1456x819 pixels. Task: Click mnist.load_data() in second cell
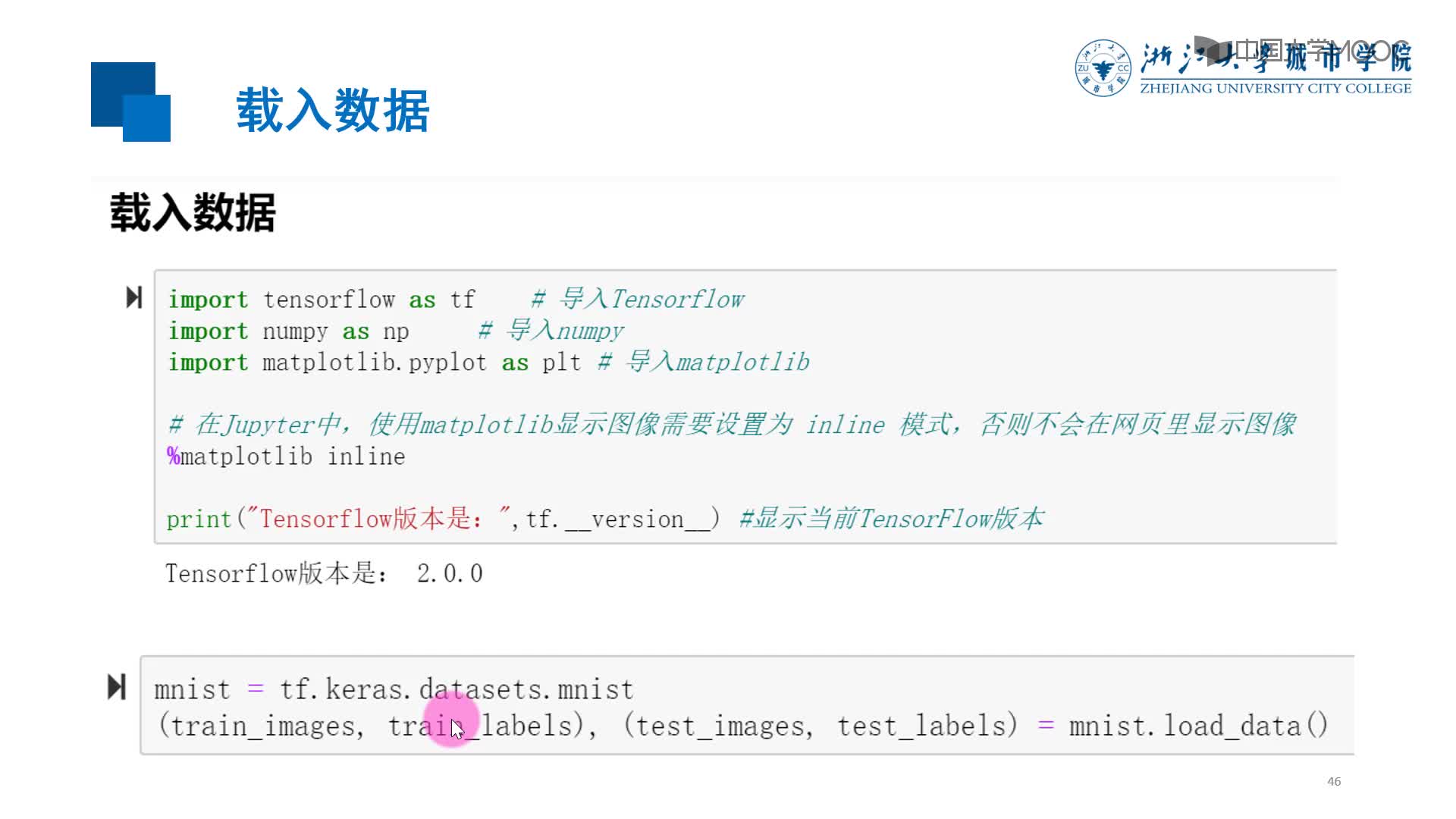[1198, 726]
